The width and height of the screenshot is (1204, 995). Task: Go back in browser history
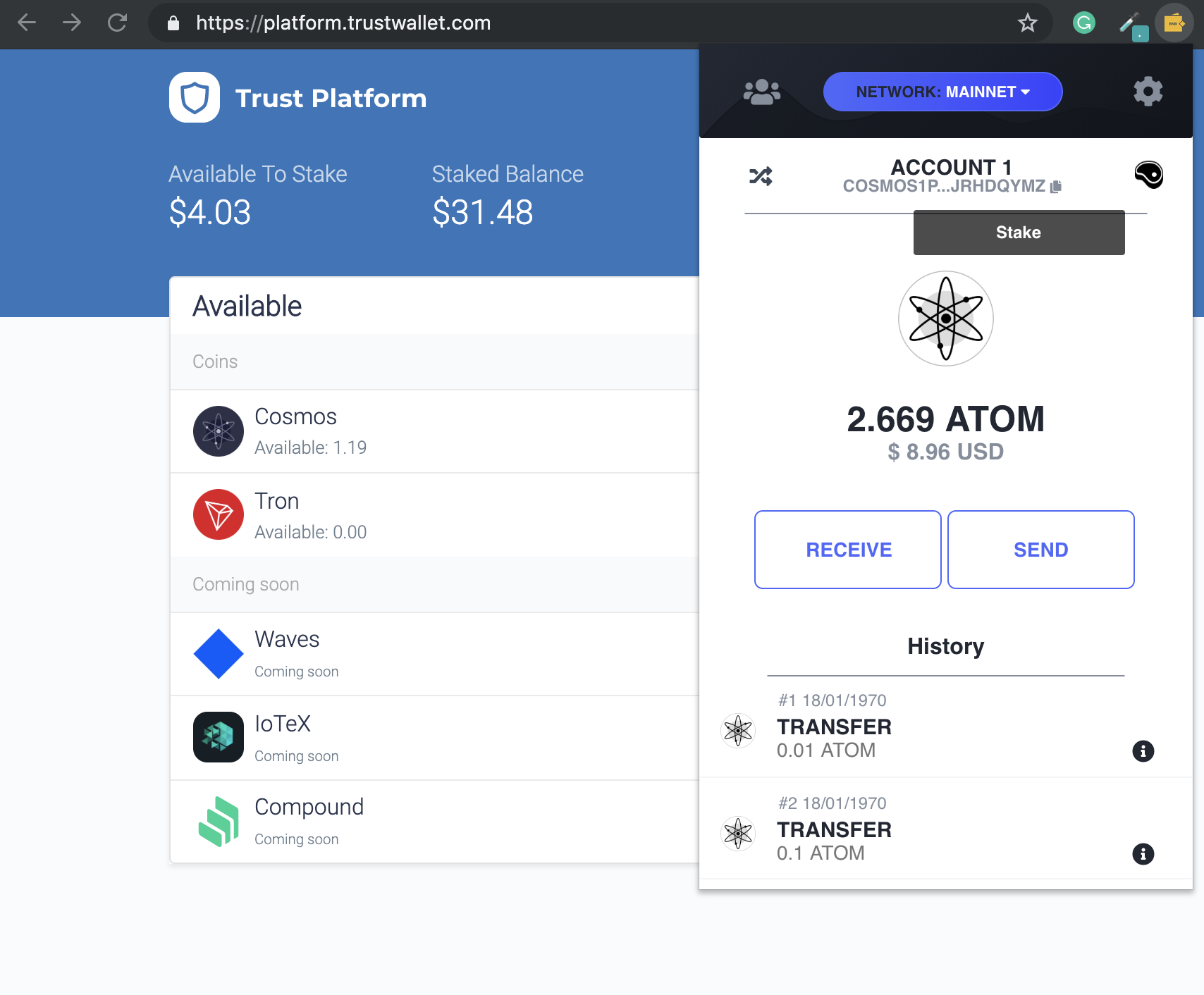(x=27, y=23)
